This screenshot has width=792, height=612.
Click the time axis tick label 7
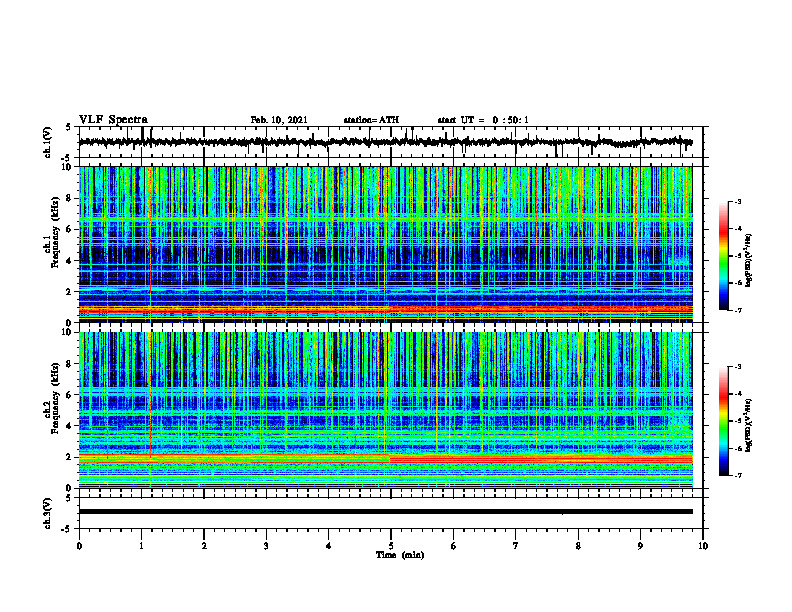pos(516,546)
